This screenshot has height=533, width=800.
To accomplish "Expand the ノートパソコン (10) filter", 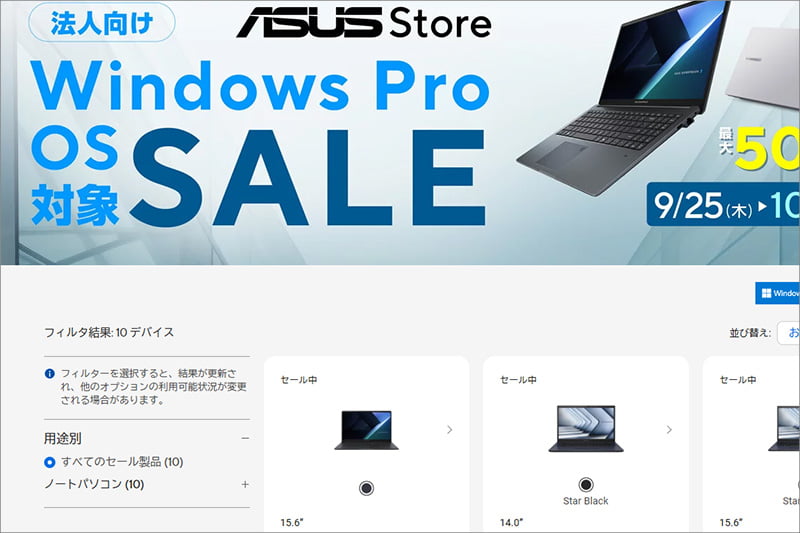I will 245,485.
